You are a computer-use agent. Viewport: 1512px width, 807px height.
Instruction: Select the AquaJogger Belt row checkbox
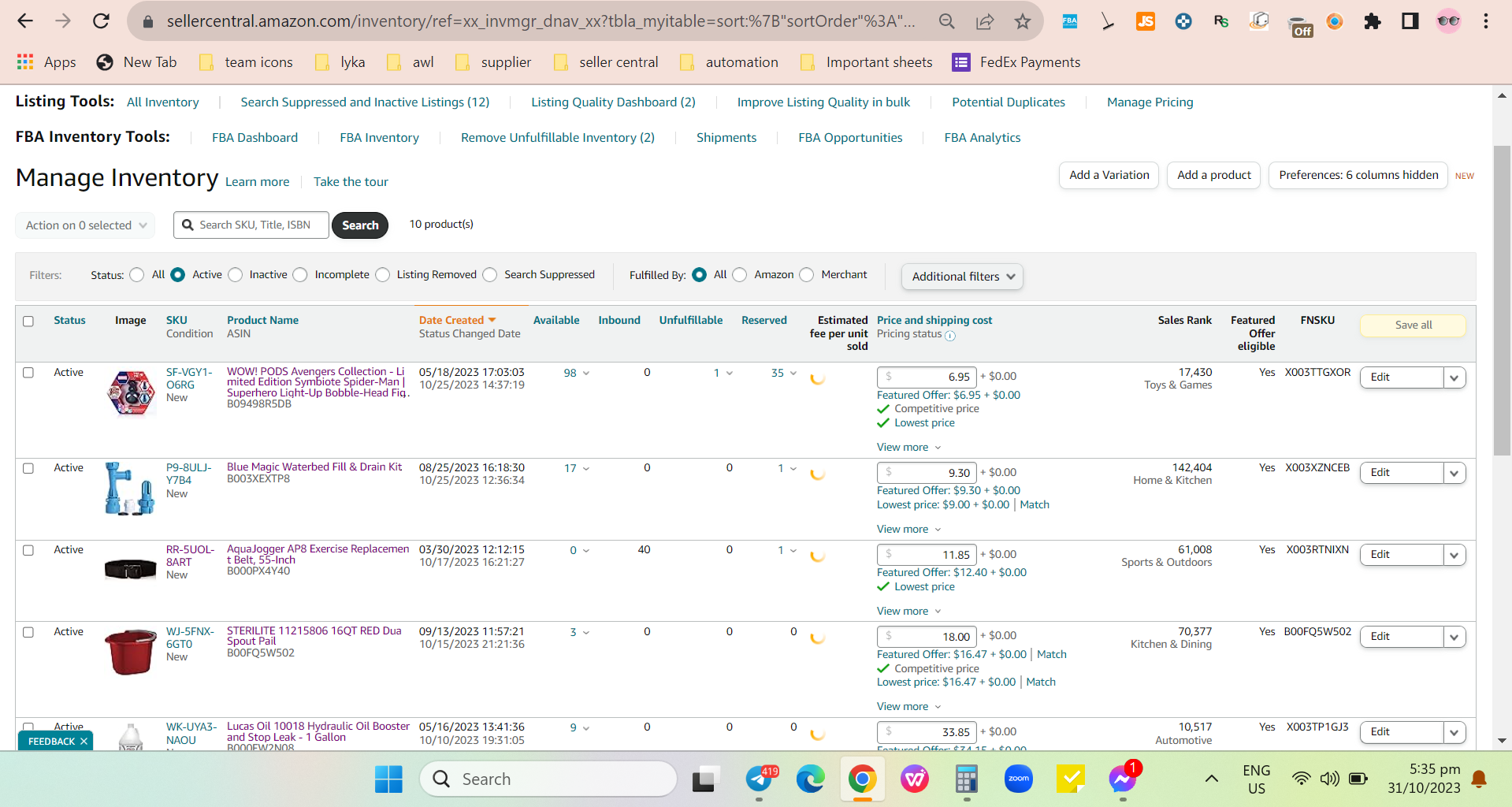(28, 550)
